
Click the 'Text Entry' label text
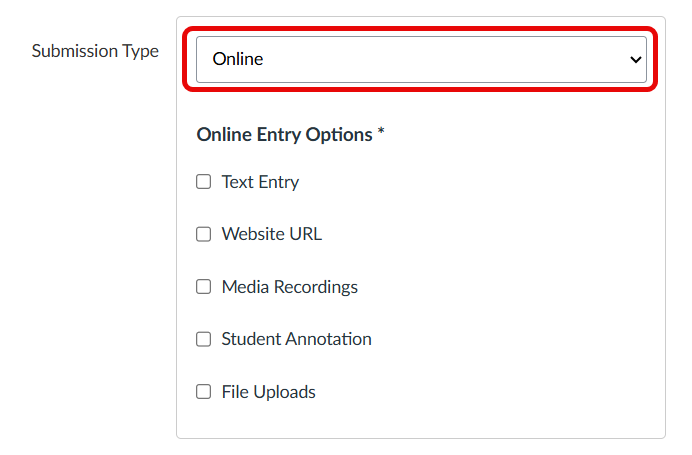coord(260,182)
